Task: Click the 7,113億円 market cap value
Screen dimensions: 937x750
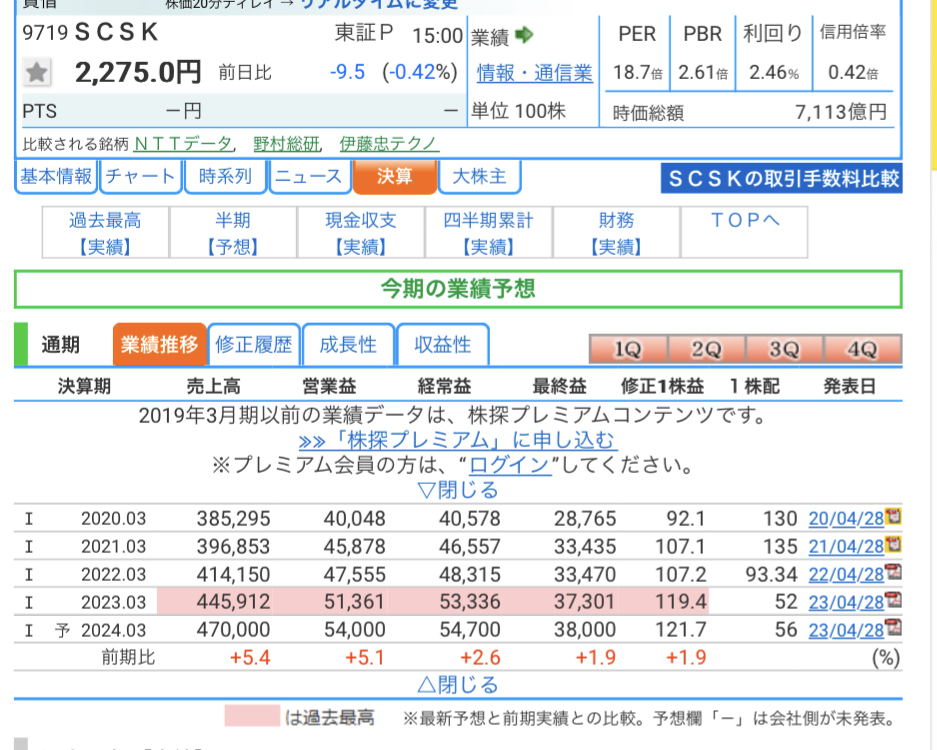Action: click(x=841, y=112)
